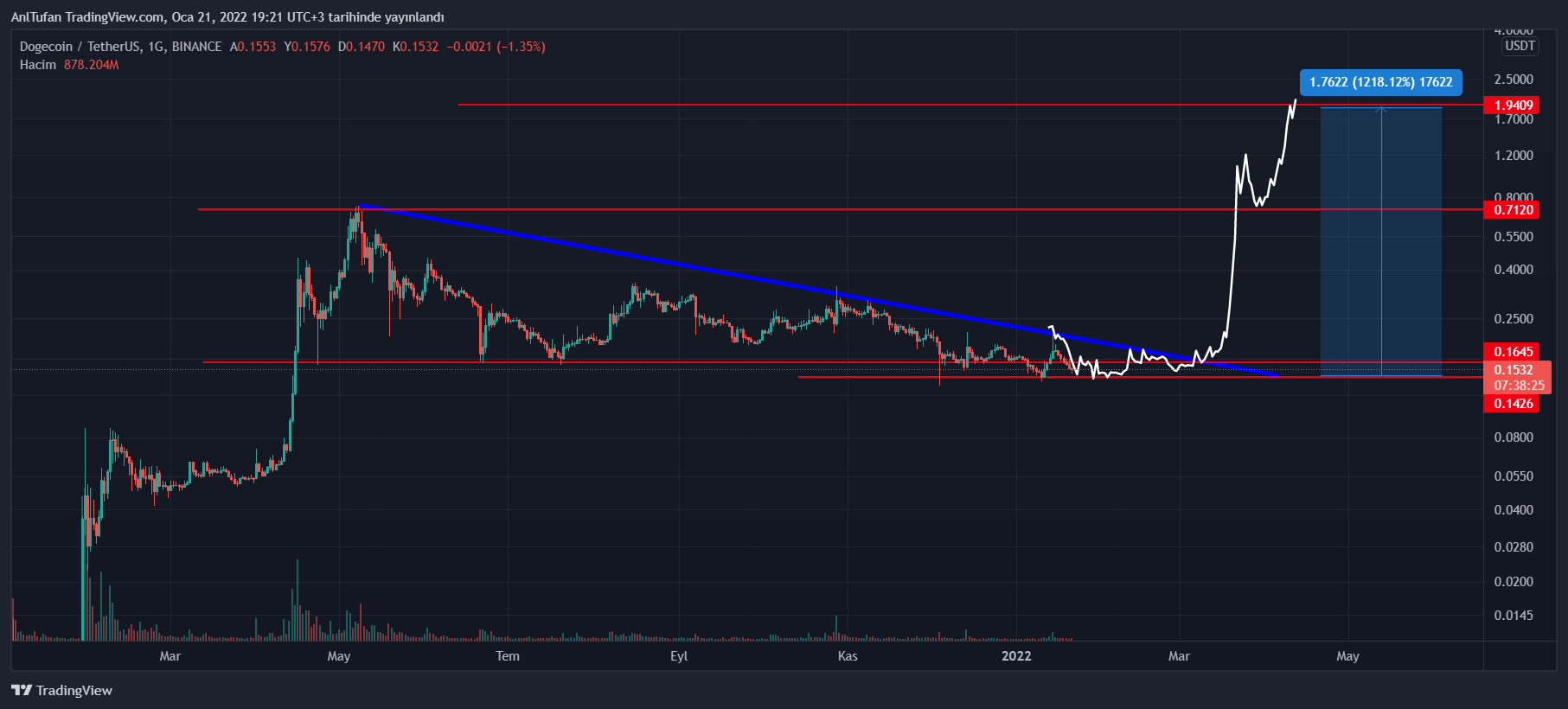This screenshot has height=709, width=1568.
Task: Click the current price 0.1532 label
Action: click(x=1513, y=370)
